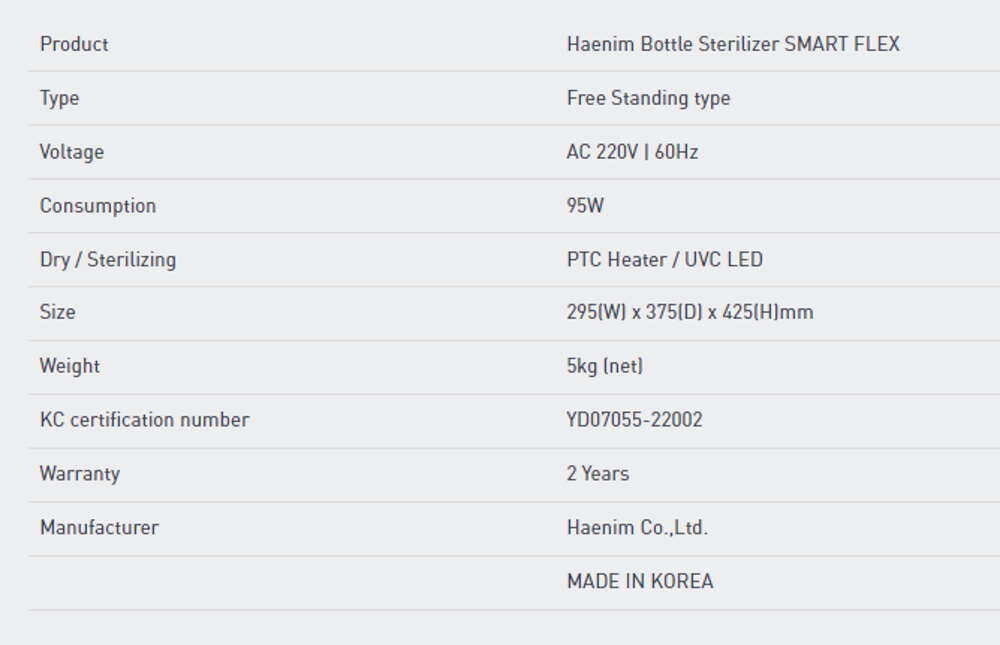Select the AC 220V | 60Hz value
Viewport: 1000px width, 645px height.
coord(632,152)
